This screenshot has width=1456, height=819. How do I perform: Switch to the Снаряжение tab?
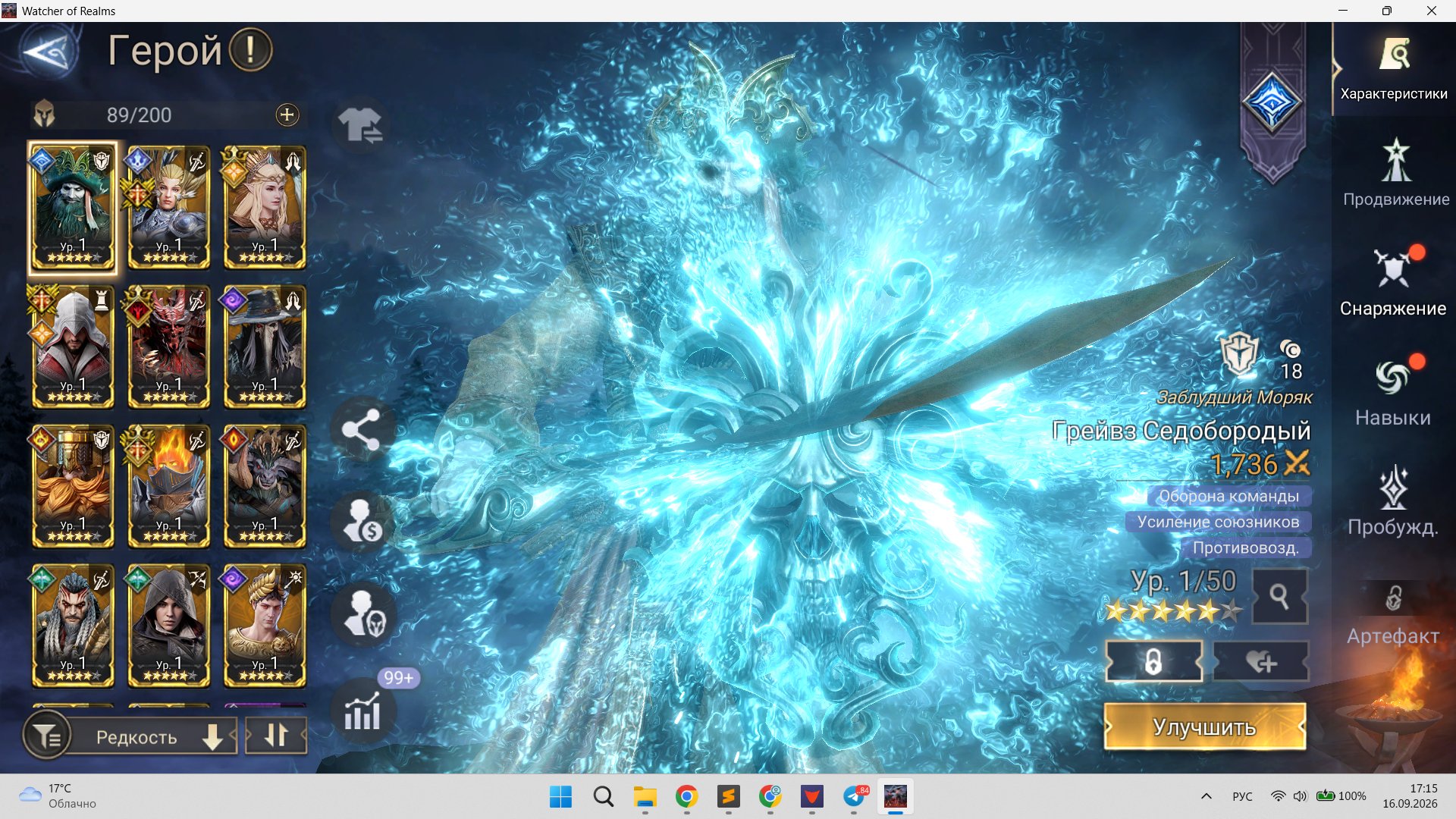coord(1393,282)
